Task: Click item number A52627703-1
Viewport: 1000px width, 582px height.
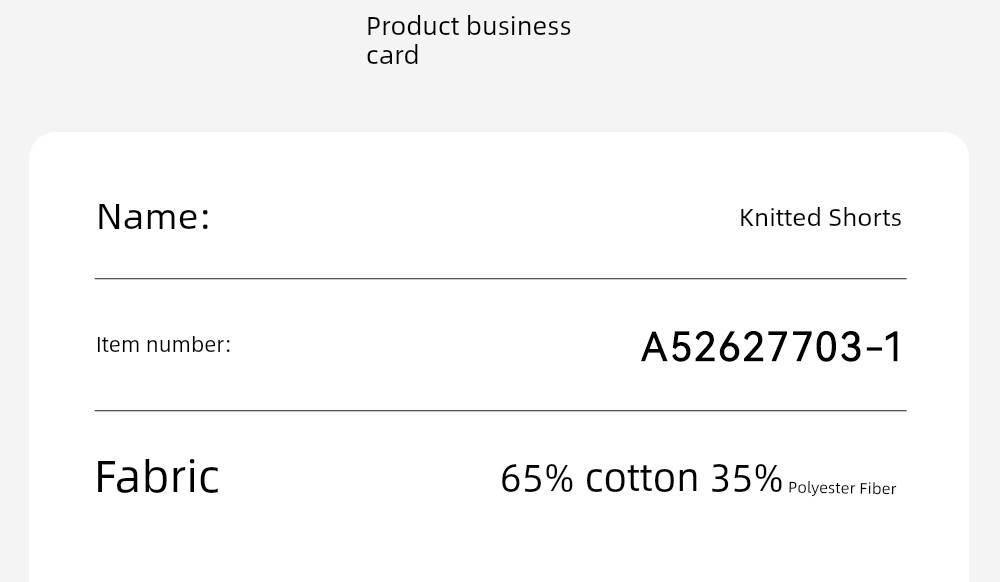Action: click(x=772, y=347)
